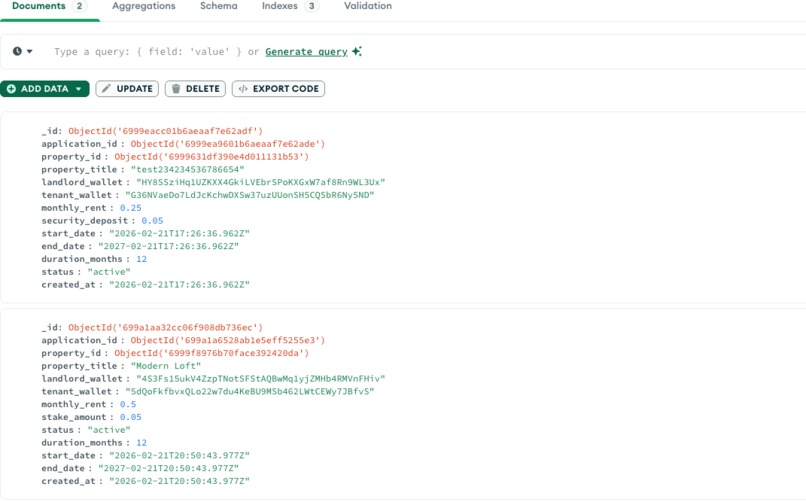Click the end_date value 2027-02-21T20:50:43.977Z
Screen dimensions: 806x502
tap(169, 468)
